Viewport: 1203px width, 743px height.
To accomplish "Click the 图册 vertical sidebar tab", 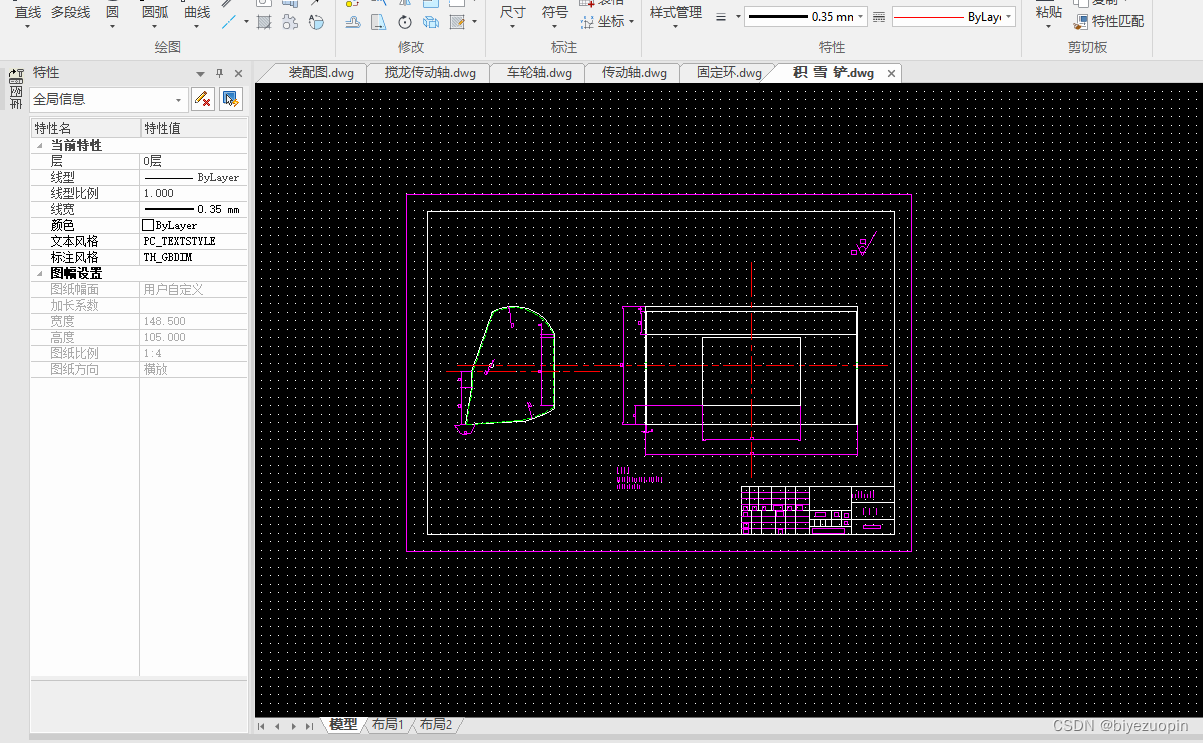I will tap(16, 98).
